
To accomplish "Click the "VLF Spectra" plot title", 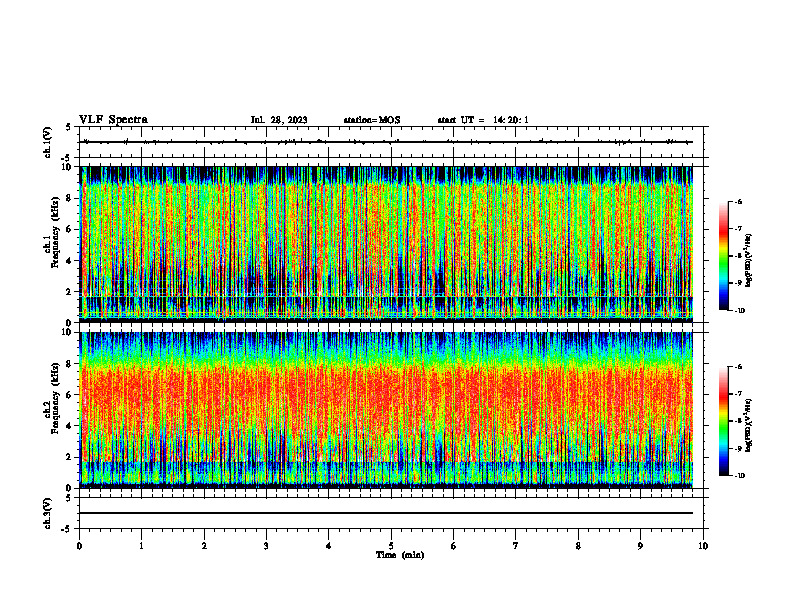I will click(x=113, y=120).
